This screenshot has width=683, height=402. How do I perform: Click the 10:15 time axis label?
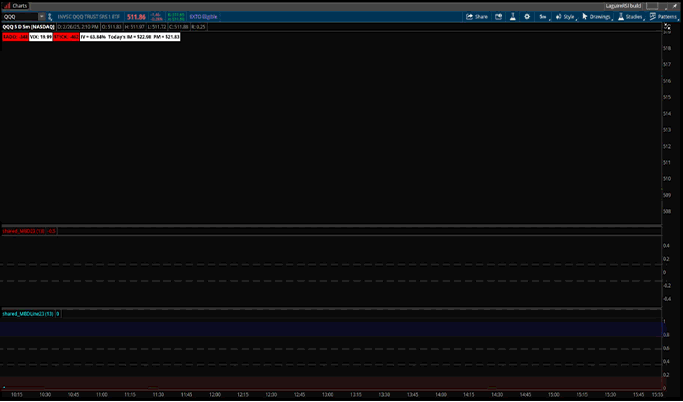tap(17, 395)
